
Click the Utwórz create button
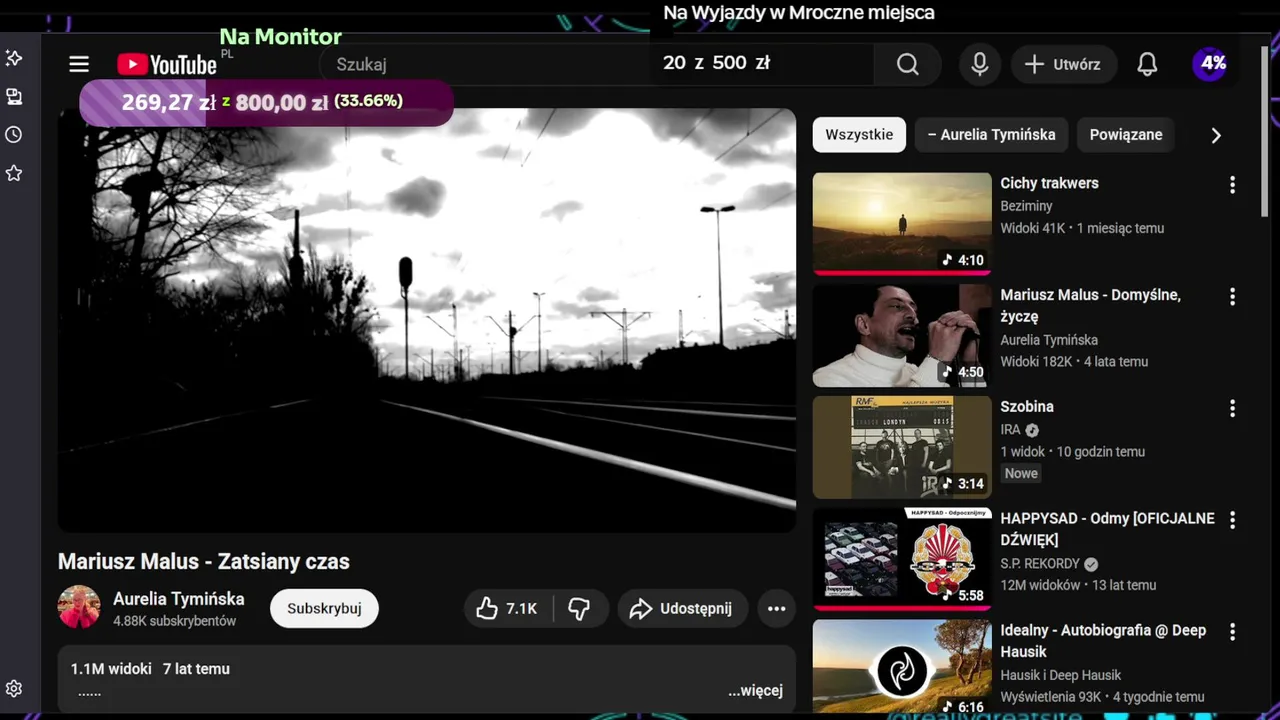click(x=1062, y=64)
